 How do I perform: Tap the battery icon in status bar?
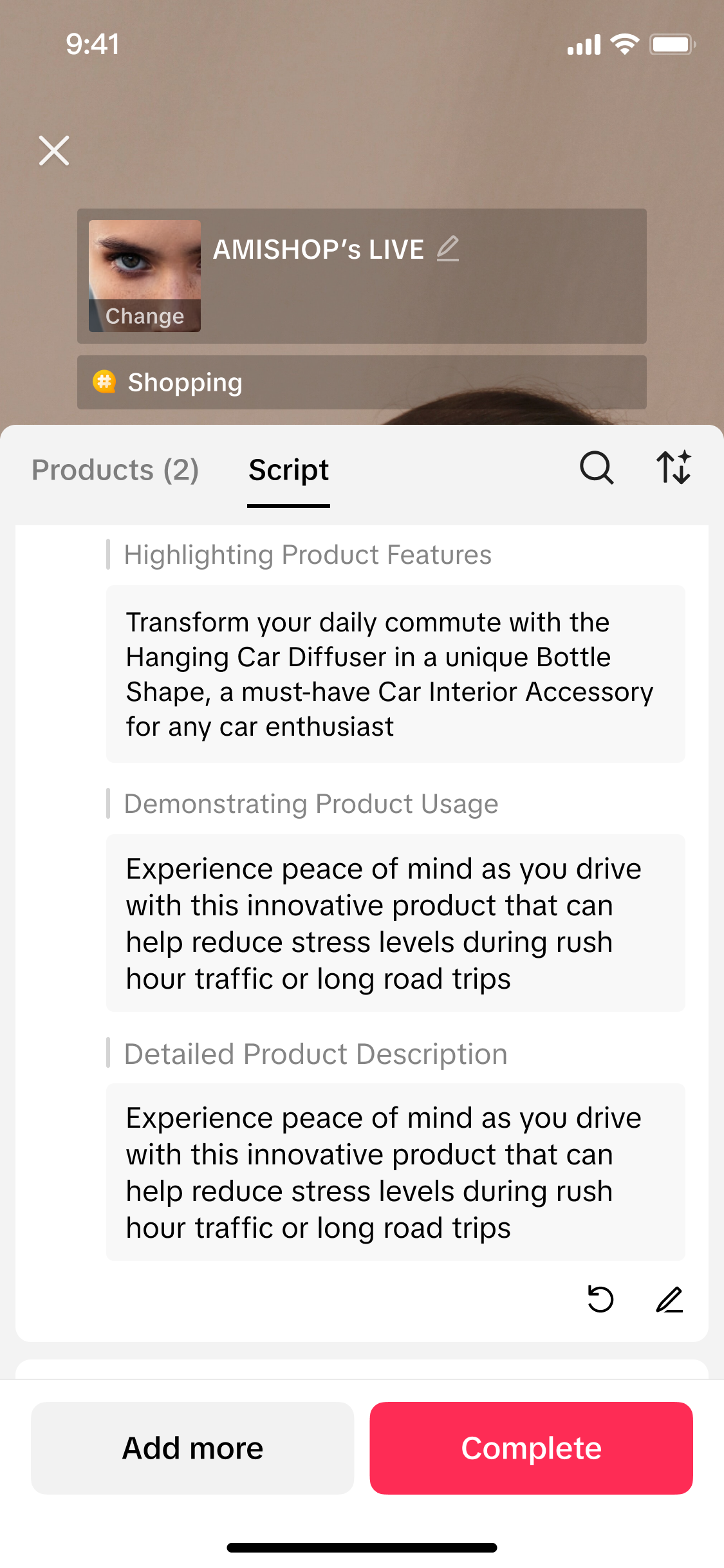pyautogui.click(x=673, y=44)
